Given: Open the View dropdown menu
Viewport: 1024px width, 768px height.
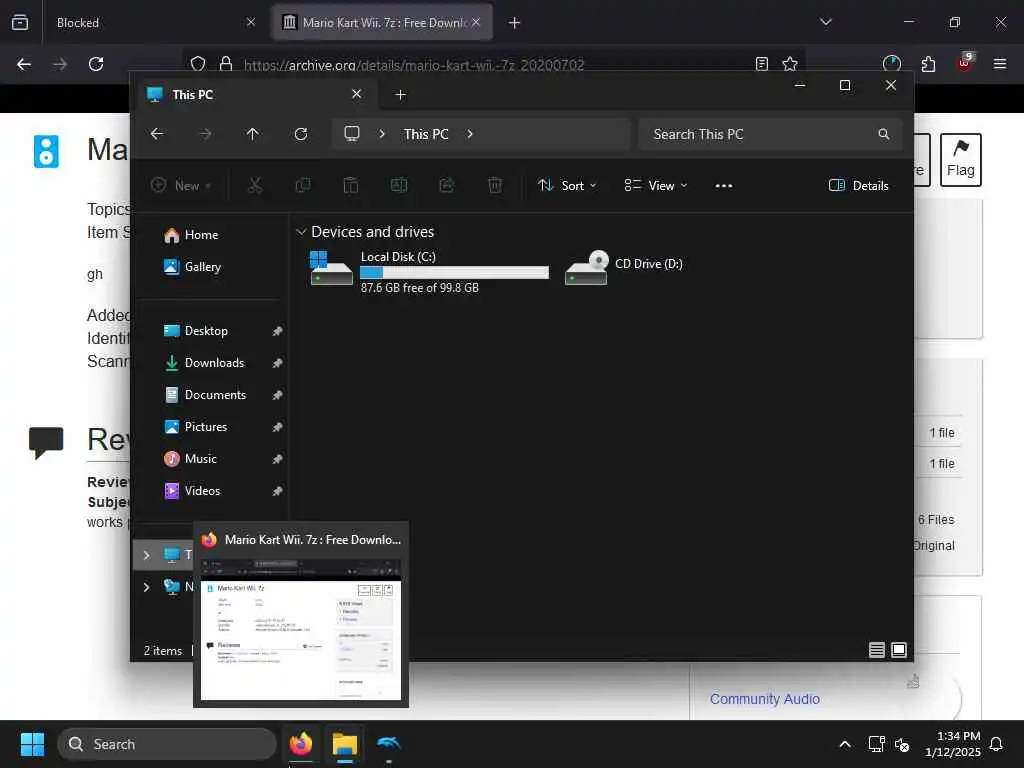Looking at the screenshot, I should tap(656, 185).
